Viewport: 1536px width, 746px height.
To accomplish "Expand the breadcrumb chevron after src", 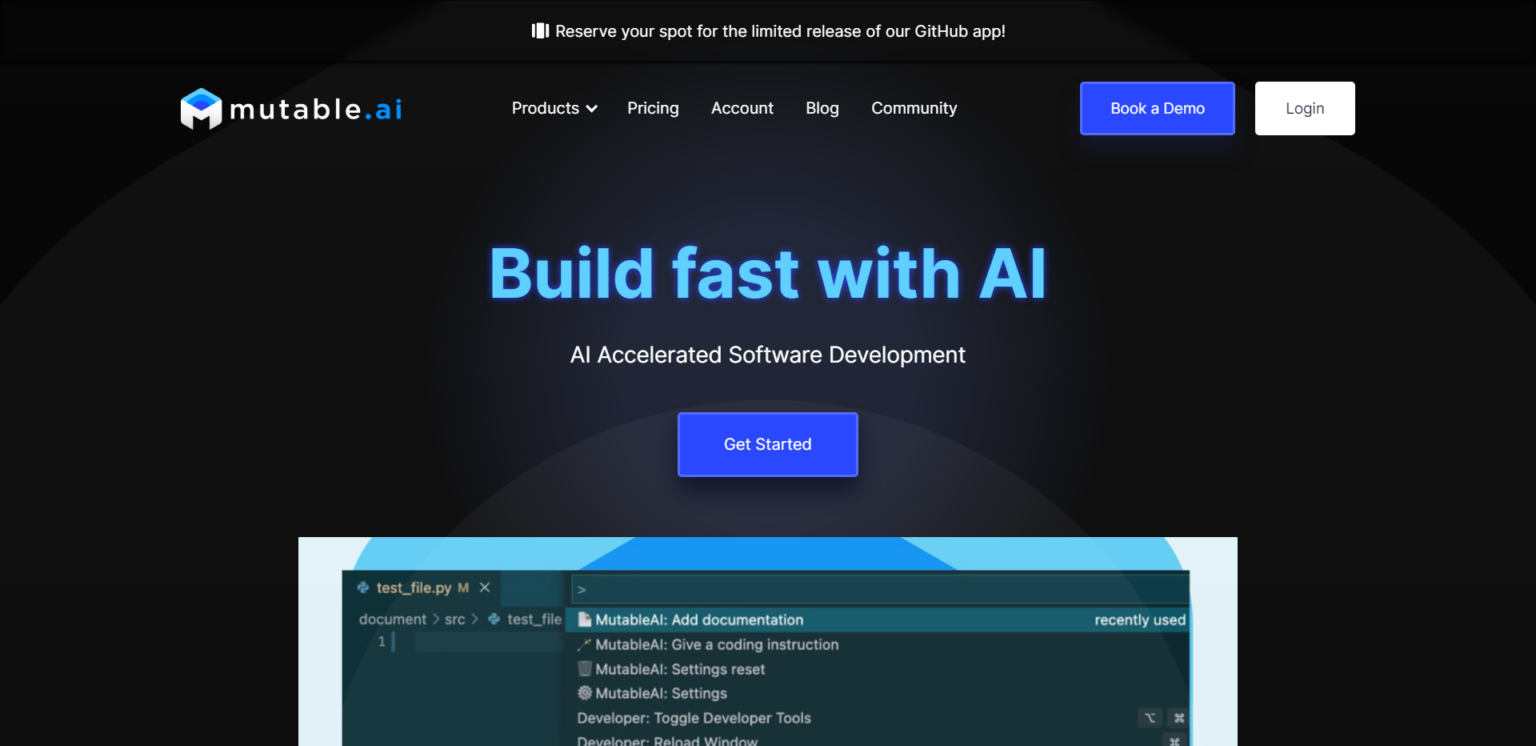I will pyautogui.click(x=476, y=619).
